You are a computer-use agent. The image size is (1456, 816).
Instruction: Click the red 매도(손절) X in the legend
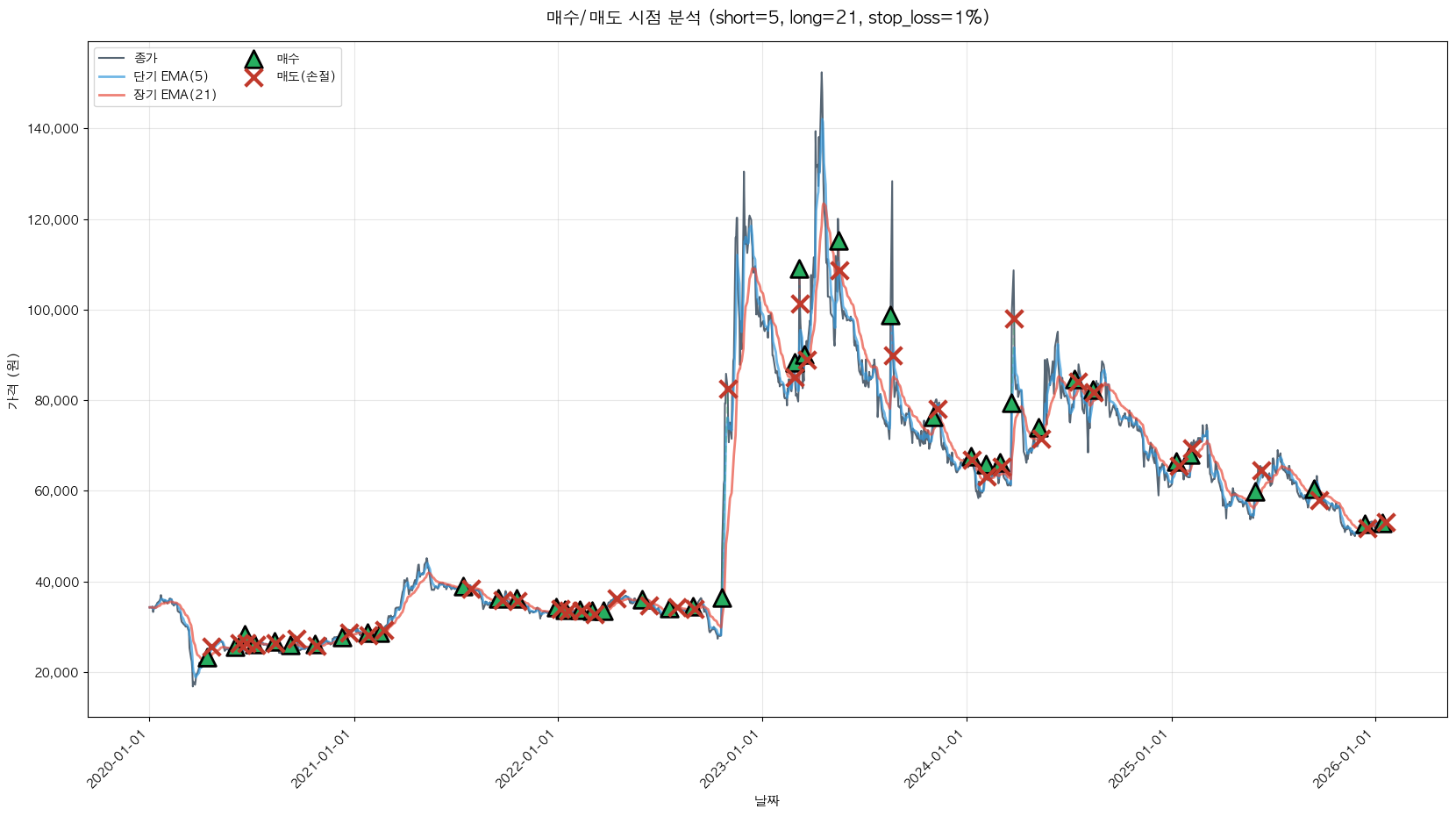point(253,77)
